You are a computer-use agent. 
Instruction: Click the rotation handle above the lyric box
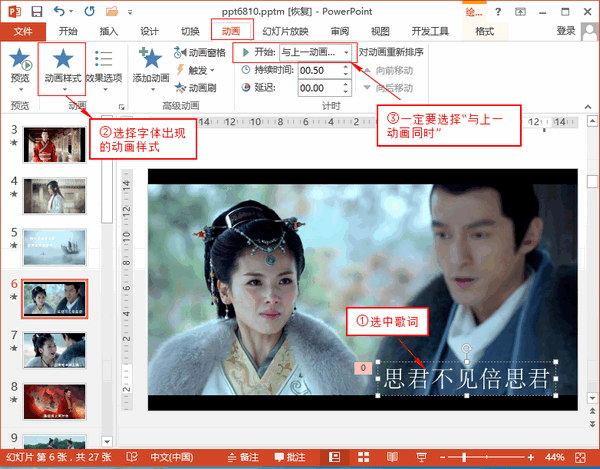(466, 348)
